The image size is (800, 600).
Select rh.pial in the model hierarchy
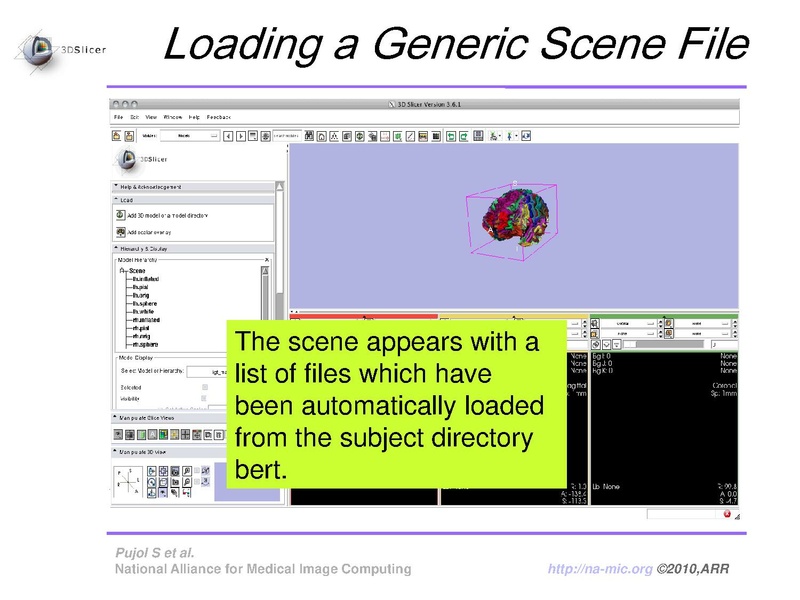click(141, 328)
